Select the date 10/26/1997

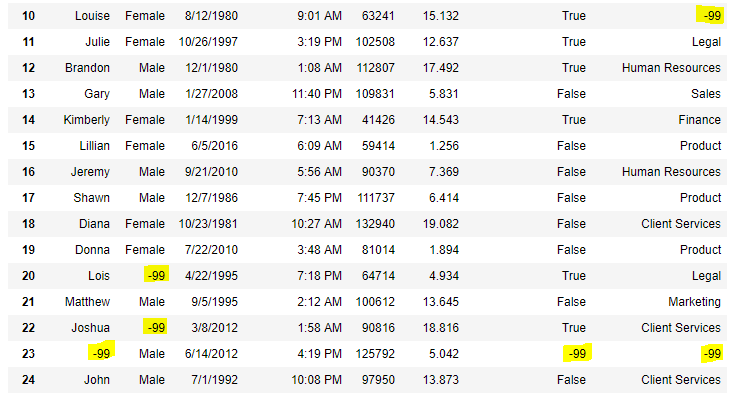[208, 42]
